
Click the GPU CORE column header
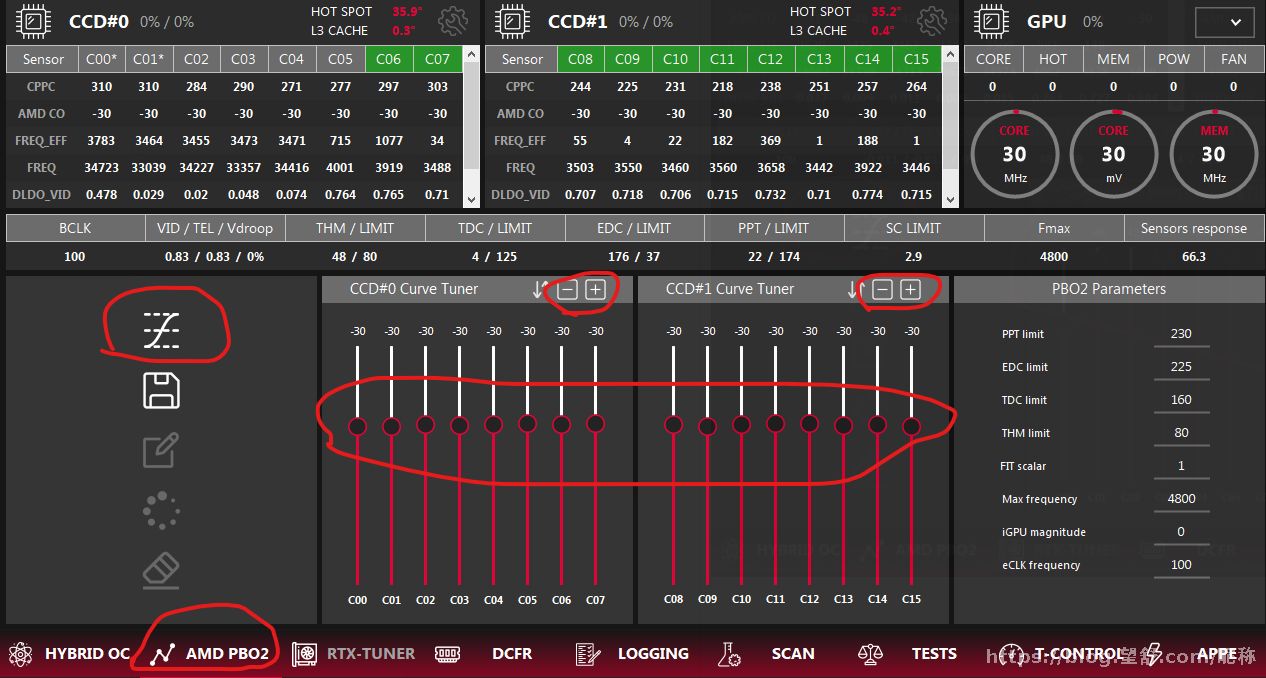993,59
